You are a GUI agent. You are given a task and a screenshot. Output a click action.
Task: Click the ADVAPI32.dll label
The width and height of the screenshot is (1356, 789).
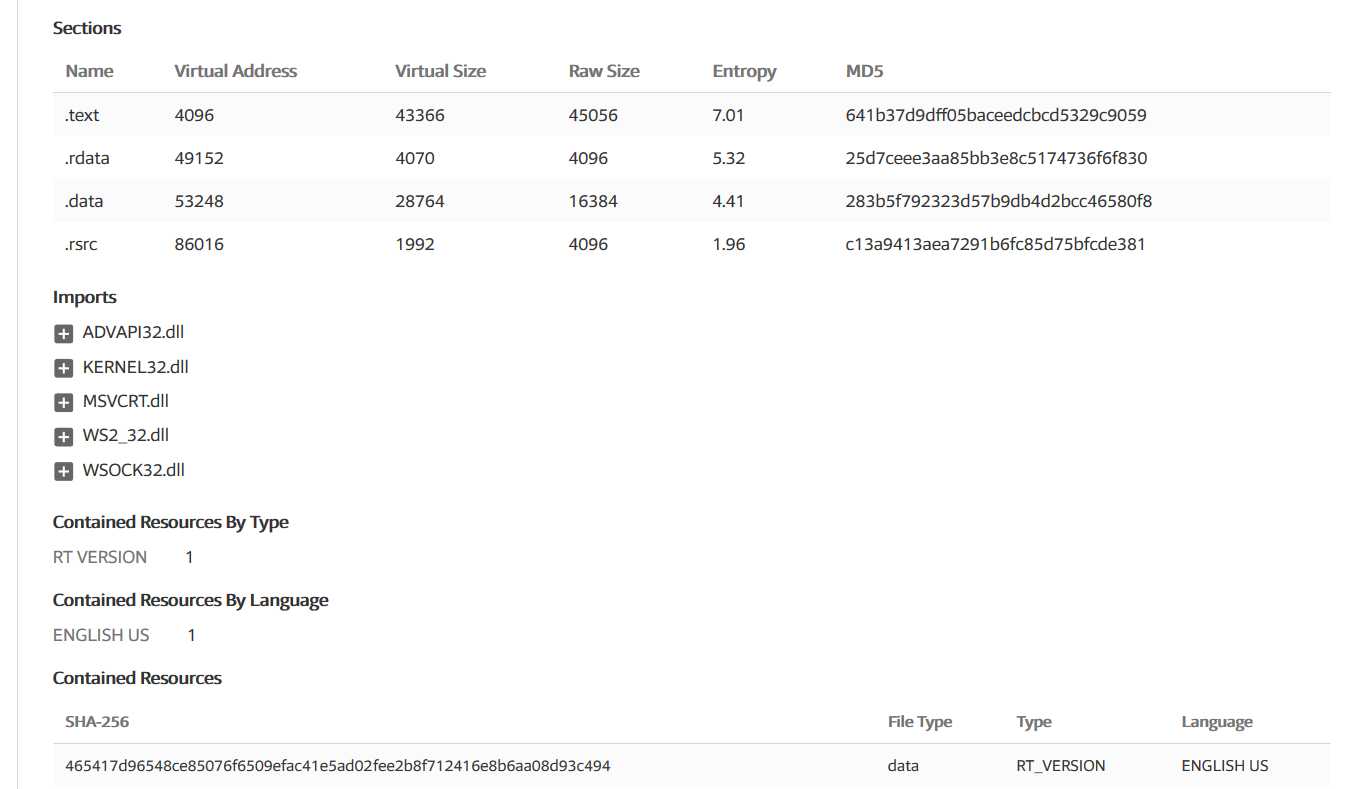133,333
